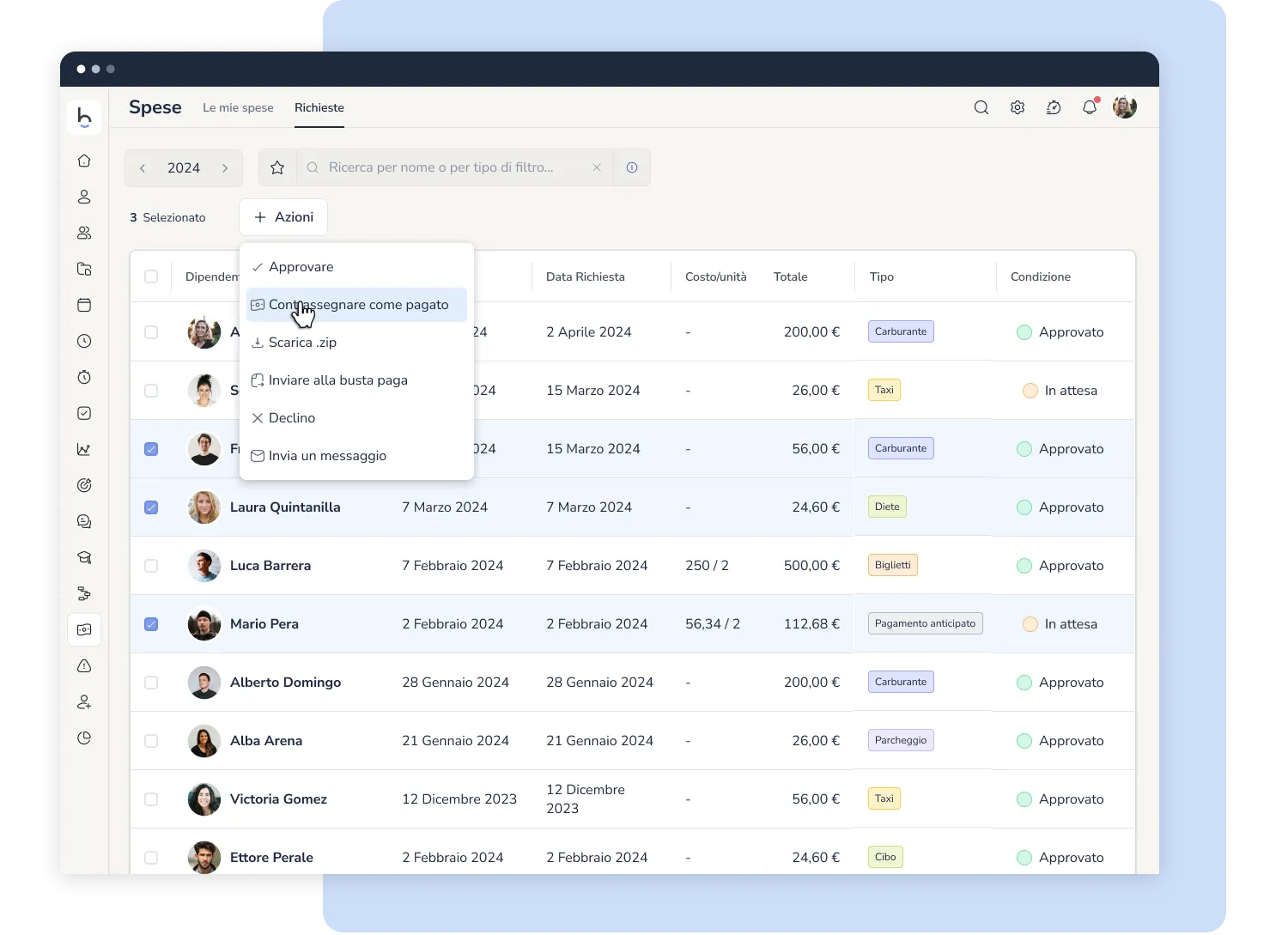Open the documents folder sidebar icon
The image size is (1288, 935).
(x=84, y=269)
